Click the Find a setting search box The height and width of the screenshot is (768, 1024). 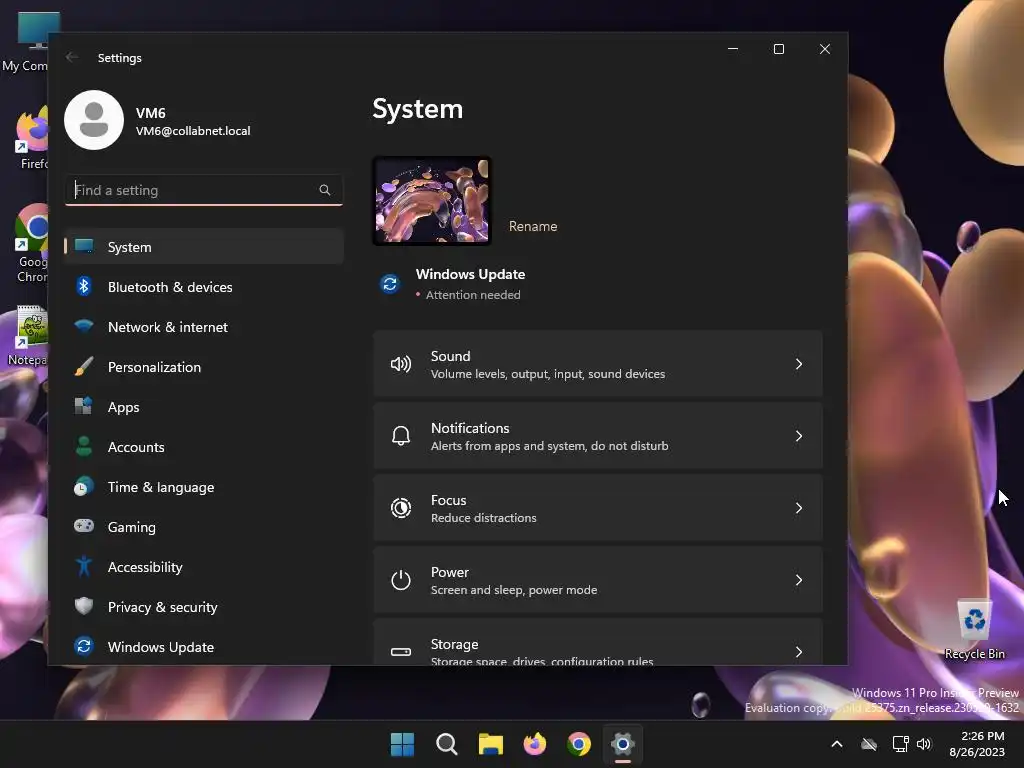coord(204,190)
